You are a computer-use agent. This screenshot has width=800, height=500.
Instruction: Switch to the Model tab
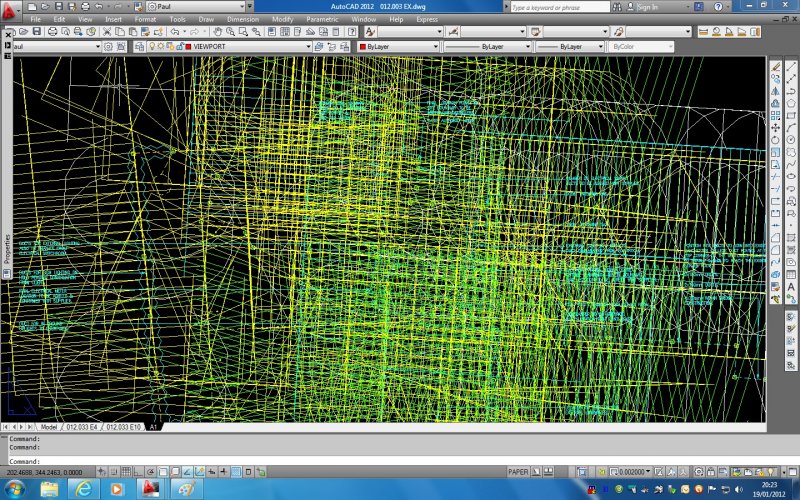click(x=48, y=427)
